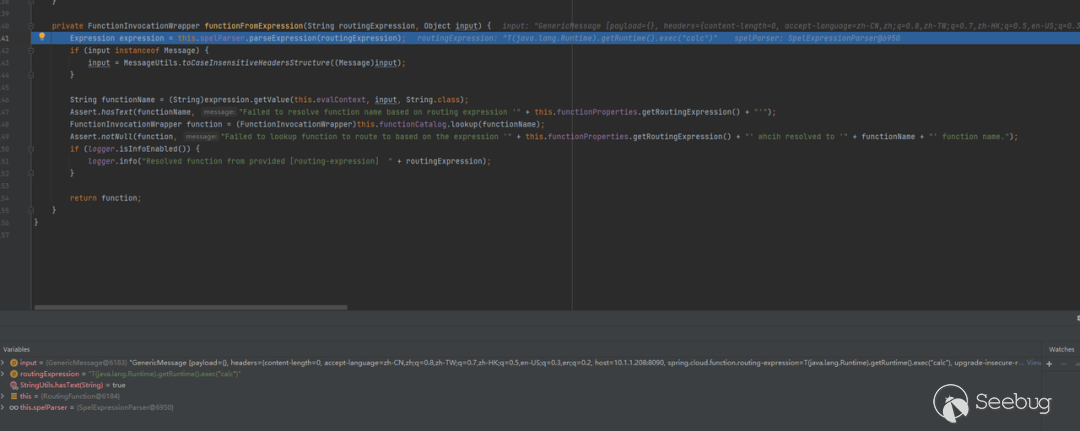Expand the this.spelParser variable node
The height and width of the screenshot is (431, 1080).
(x=4, y=408)
